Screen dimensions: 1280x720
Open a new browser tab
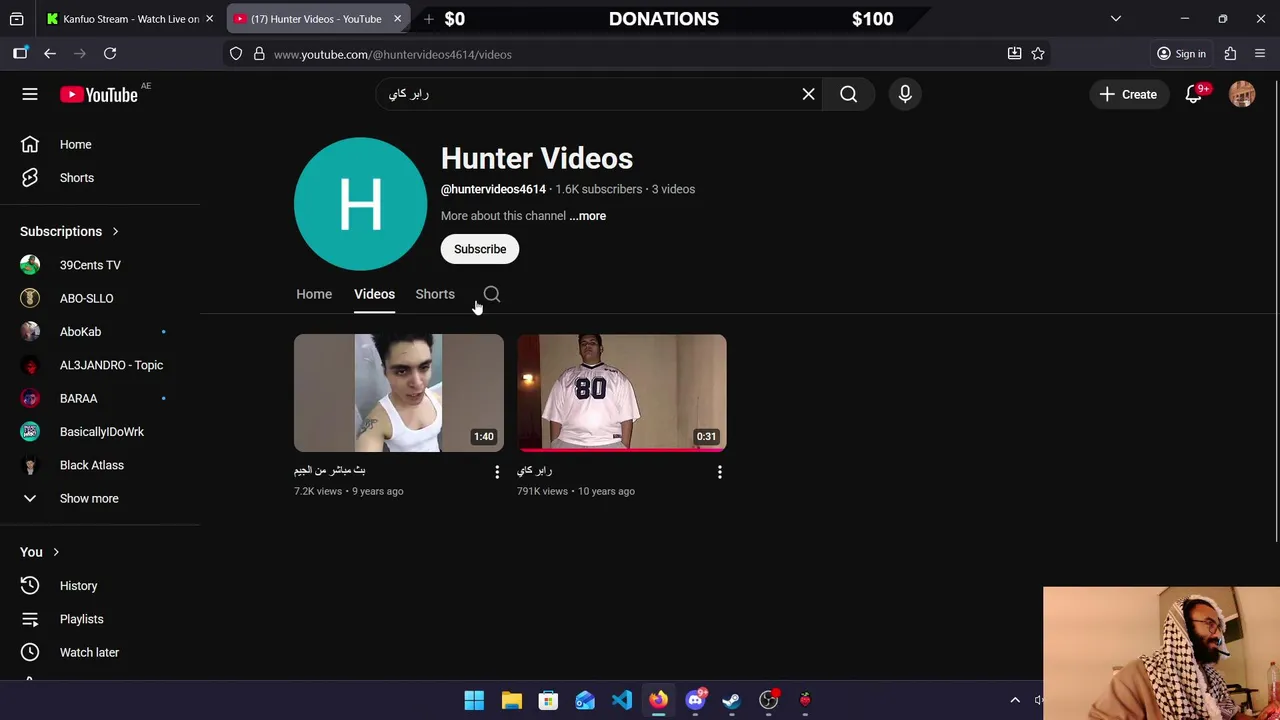pos(428,18)
